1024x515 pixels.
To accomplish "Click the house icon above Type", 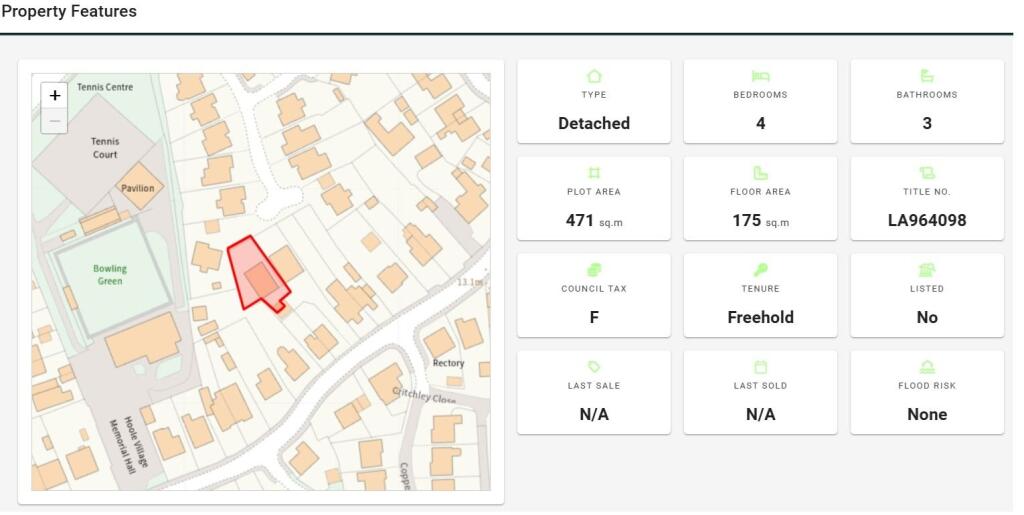I will [594, 76].
